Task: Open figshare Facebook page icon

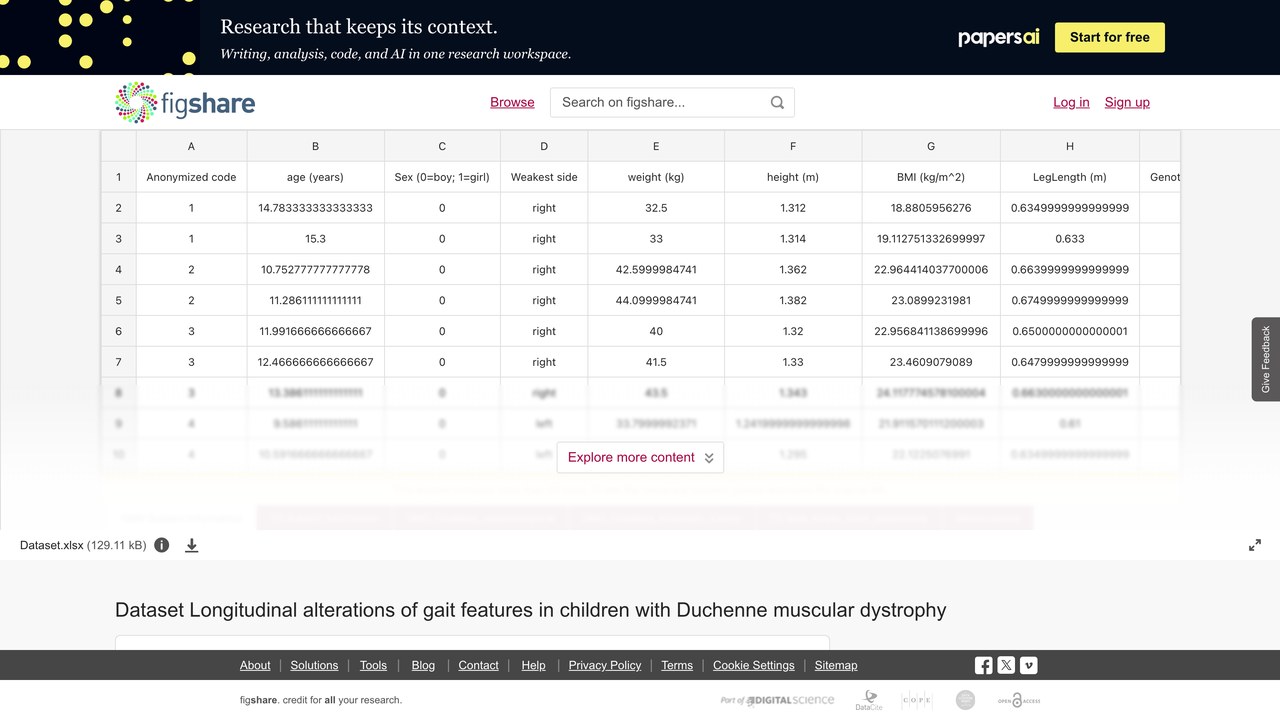Action: [984, 665]
